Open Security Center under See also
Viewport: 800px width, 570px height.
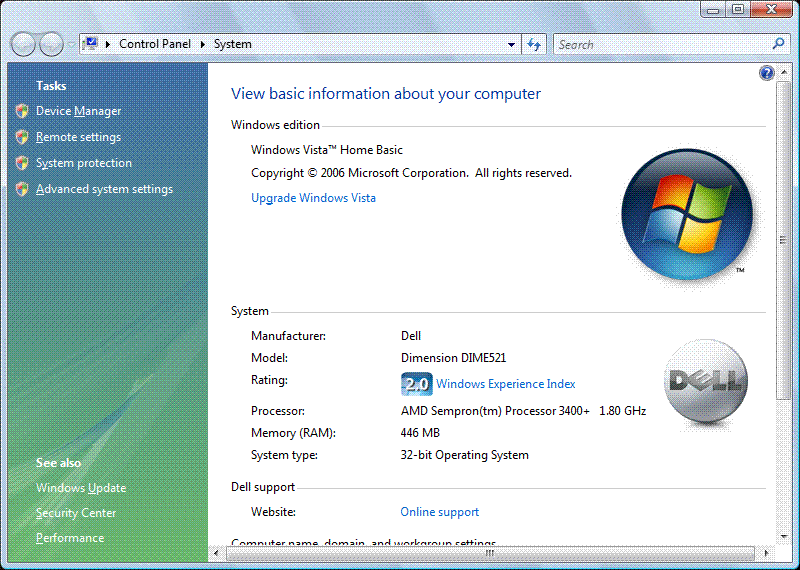(x=76, y=513)
